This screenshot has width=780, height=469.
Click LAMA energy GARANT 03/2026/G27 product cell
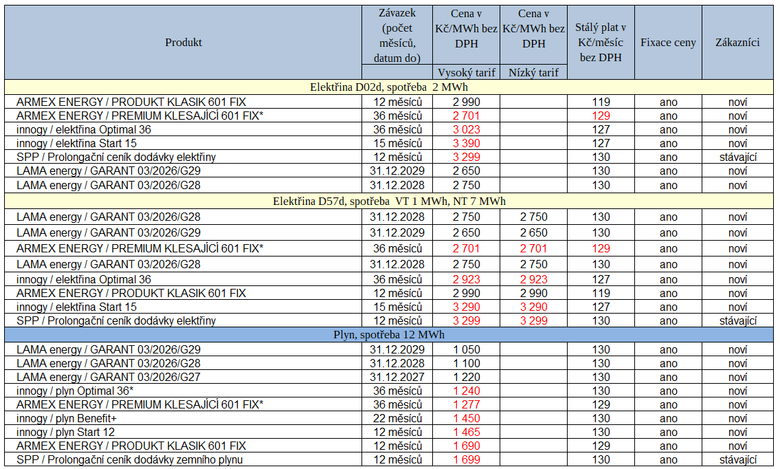(109, 376)
